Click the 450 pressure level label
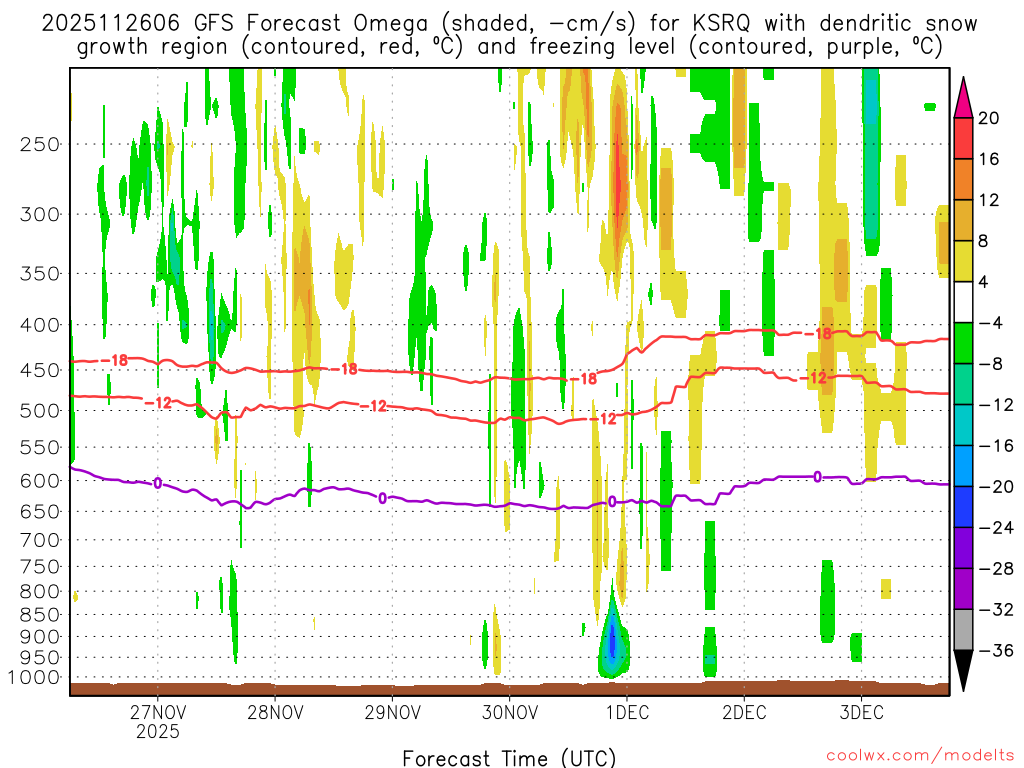1024x768 pixels. click(40, 370)
